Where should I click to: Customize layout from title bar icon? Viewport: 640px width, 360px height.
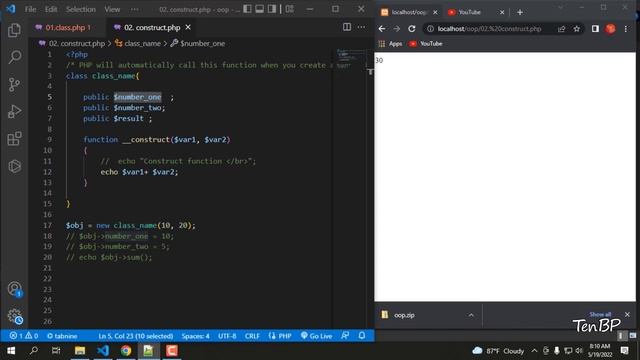click(x=289, y=9)
